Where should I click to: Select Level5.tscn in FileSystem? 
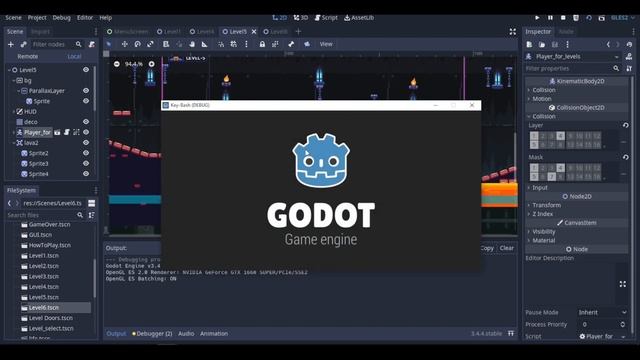[44, 297]
